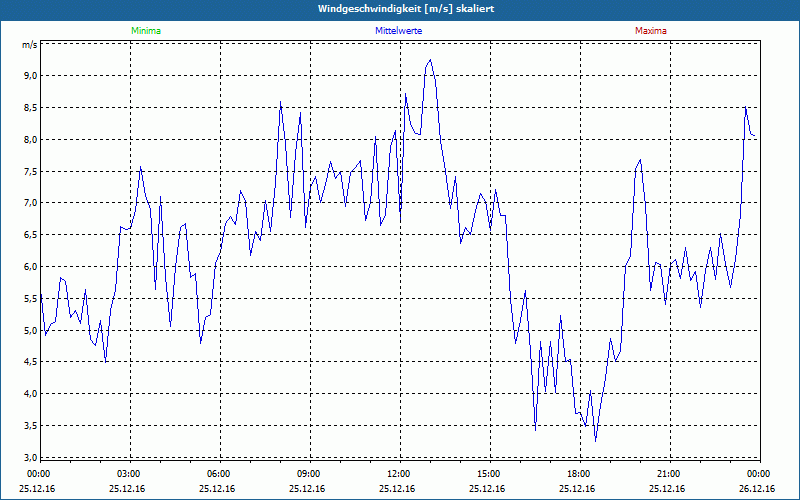Image resolution: width=800 pixels, height=500 pixels.
Task: Click the 4,5 y-axis value
Action: click(x=31, y=362)
